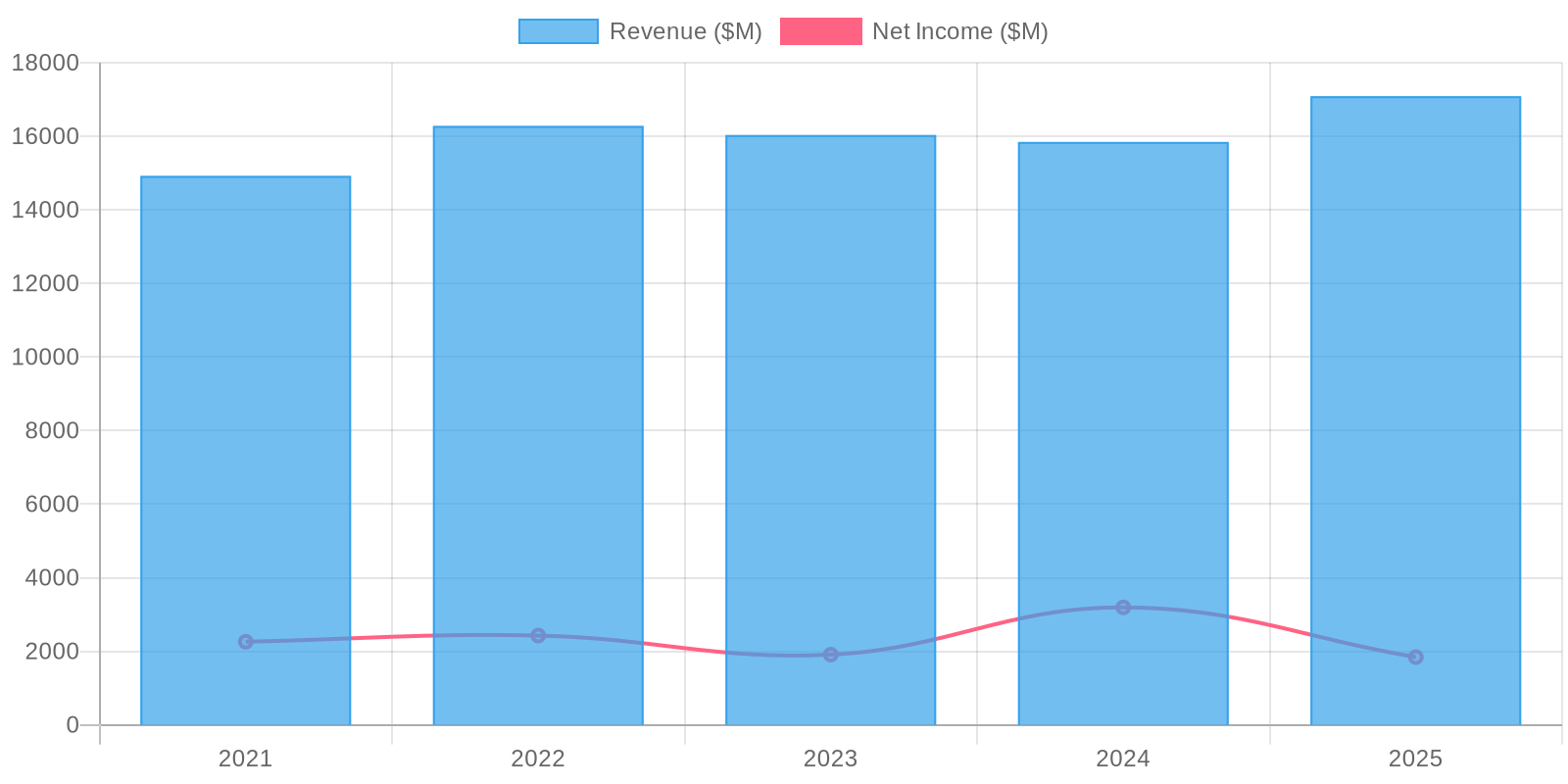
Task: Select the 2024 net income peak point
Action: pyautogui.click(x=1123, y=608)
